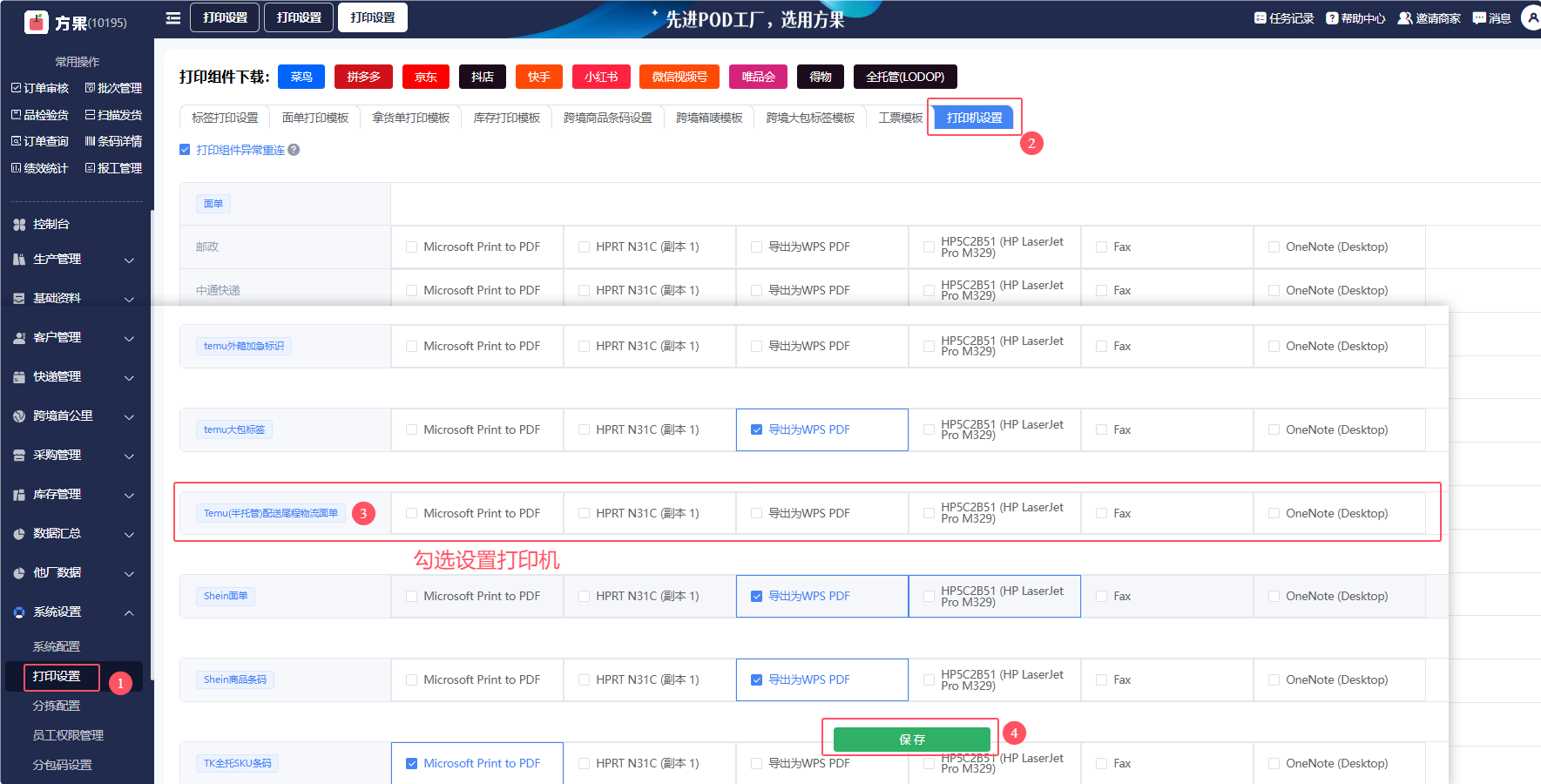This screenshot has height=784, width=1541.
Task: Click the 扫描发货 quick action icon
Action: tap(90, 115)
